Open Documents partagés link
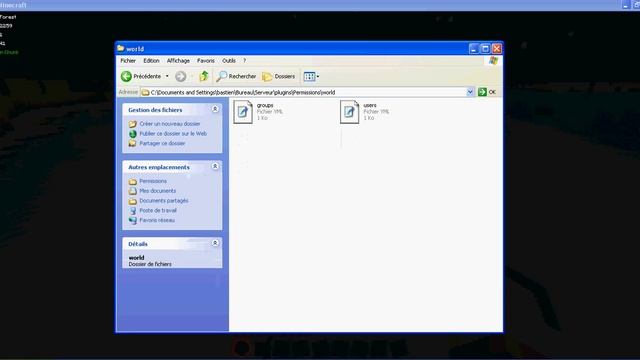This screenshot has width=640, height=360. pos(164,200)
